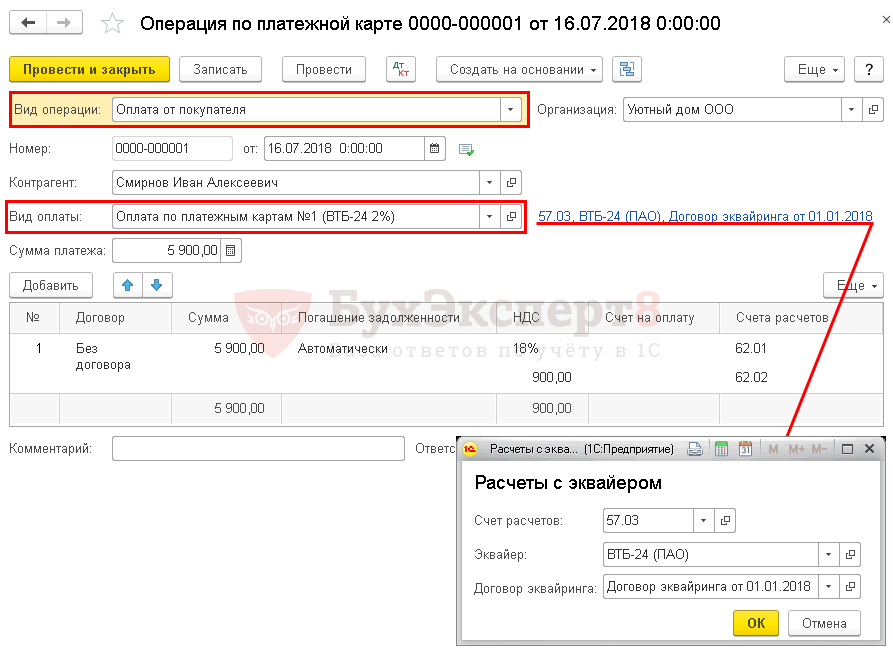Open the Дт/Кт postings icon
Image resolution: width=893 pixels, height=648 pixels.
(x=401, y=69)
